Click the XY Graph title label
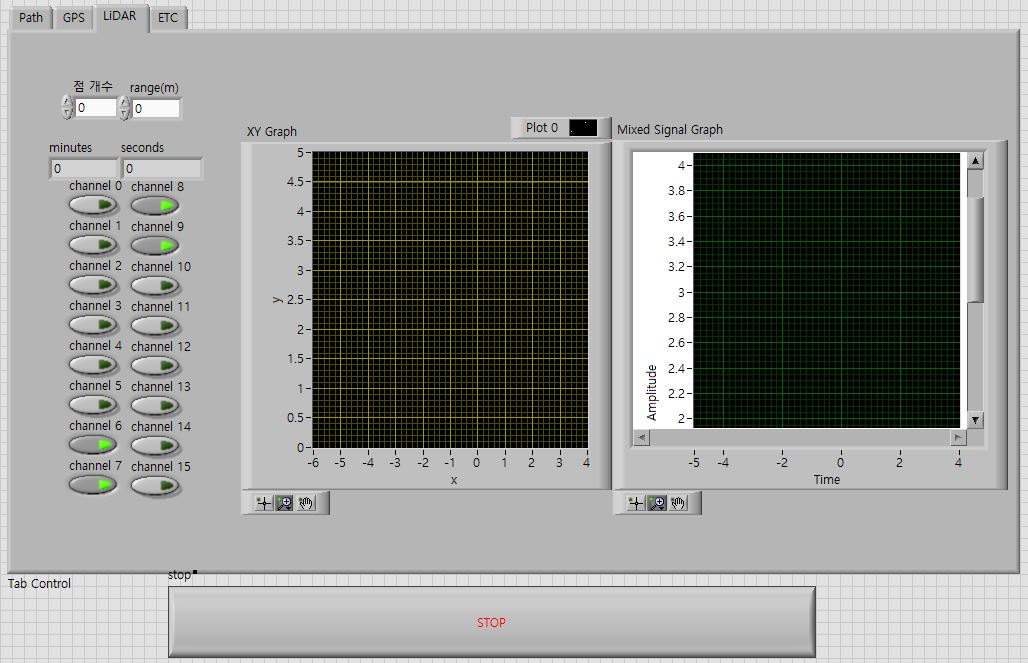This screenshot has height=663, width=1028. [x=272, y=131]
